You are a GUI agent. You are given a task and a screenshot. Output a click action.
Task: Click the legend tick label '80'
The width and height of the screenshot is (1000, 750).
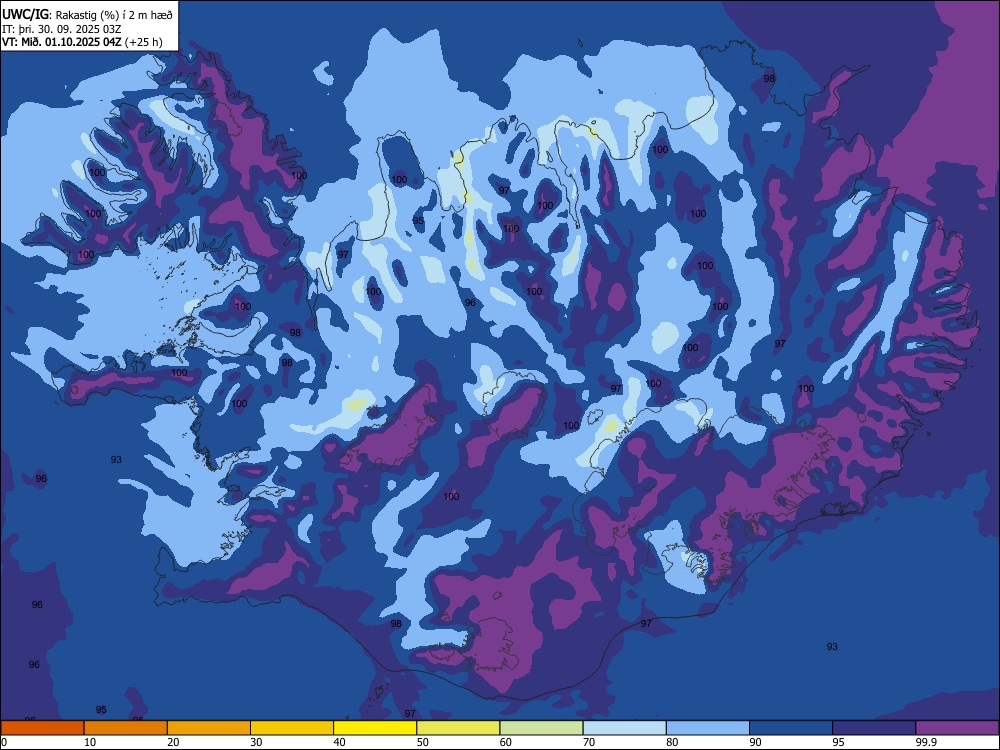point(672,742)
